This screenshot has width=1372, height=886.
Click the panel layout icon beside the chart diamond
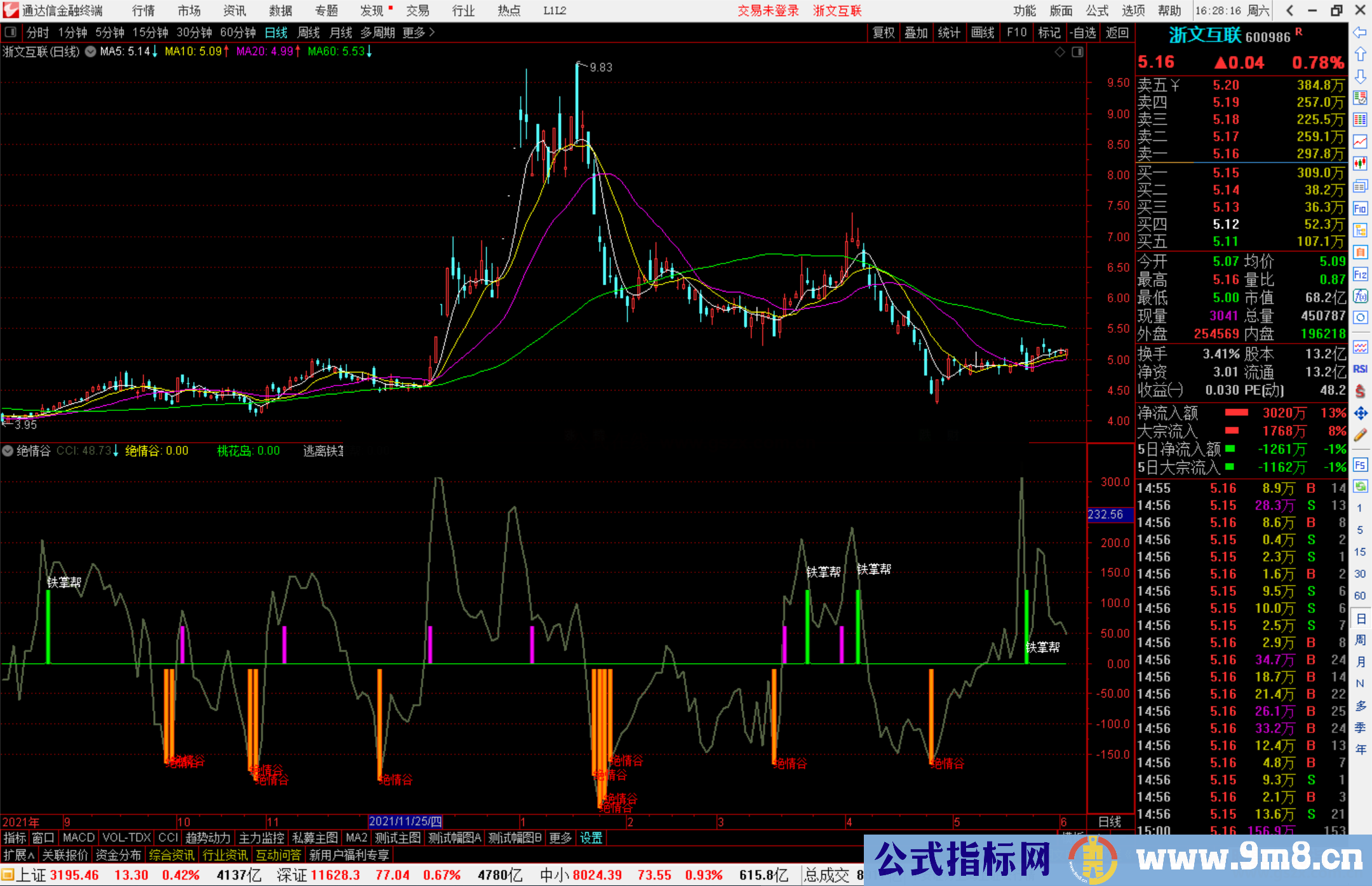[x=1077, y=52]
